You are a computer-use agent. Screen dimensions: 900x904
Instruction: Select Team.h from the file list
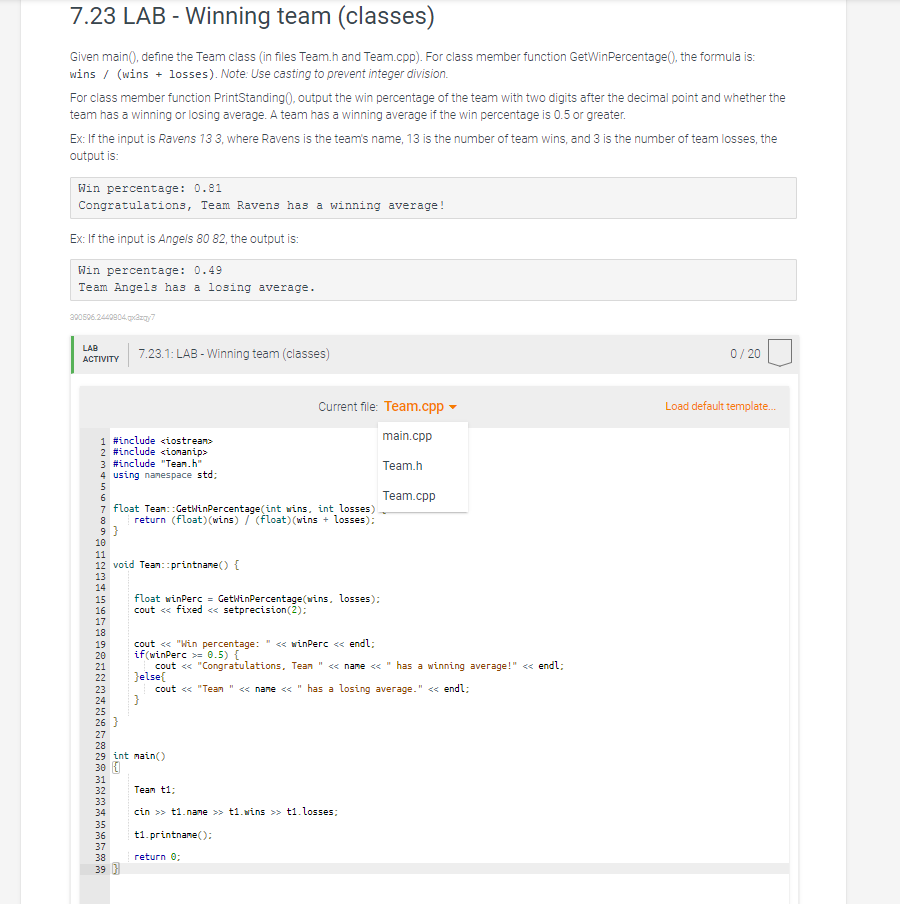pyautogui.click(x=402, y=466)
